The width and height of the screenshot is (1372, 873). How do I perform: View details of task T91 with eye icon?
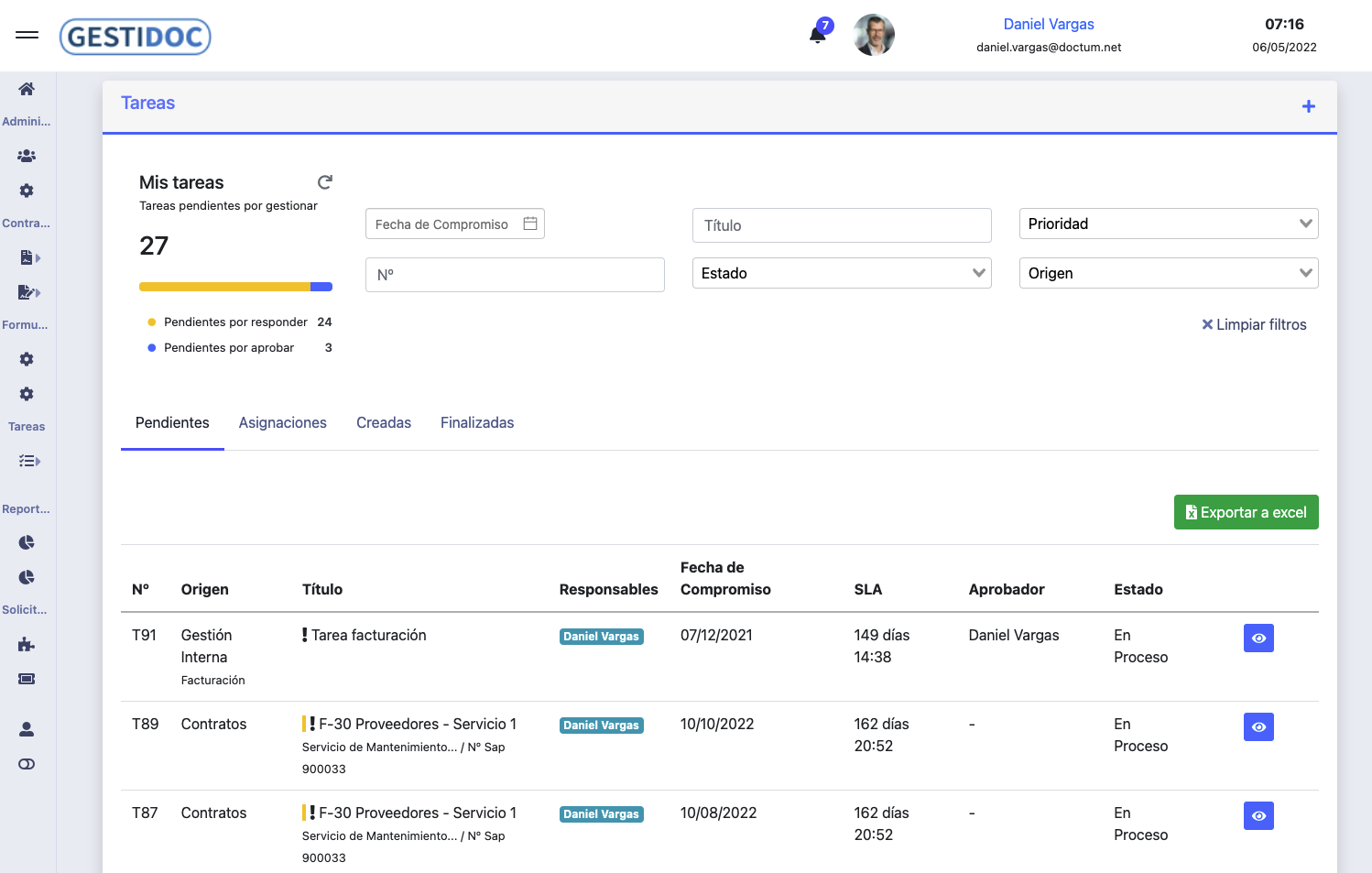point(1258,638)
